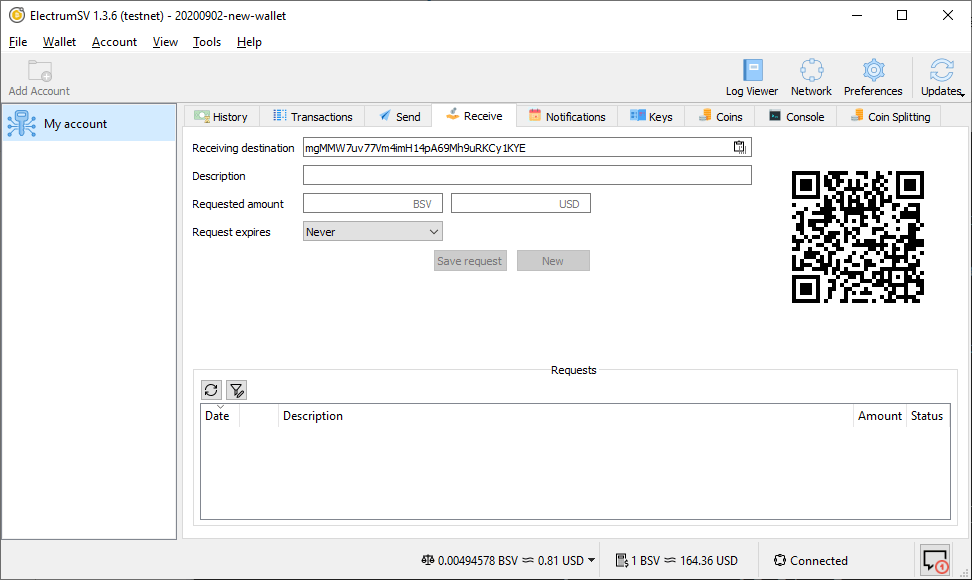Open the Tools menu
The image size is (972, 580).
207,42
